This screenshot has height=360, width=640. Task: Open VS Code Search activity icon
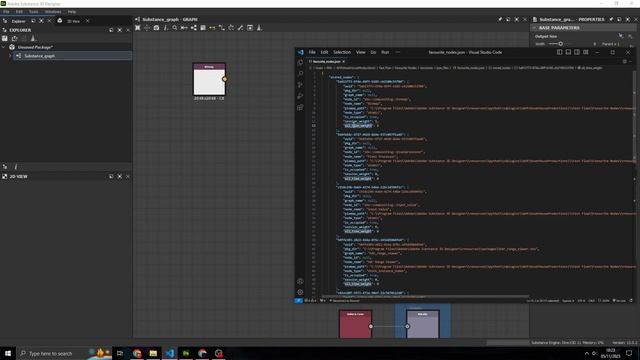300,73
